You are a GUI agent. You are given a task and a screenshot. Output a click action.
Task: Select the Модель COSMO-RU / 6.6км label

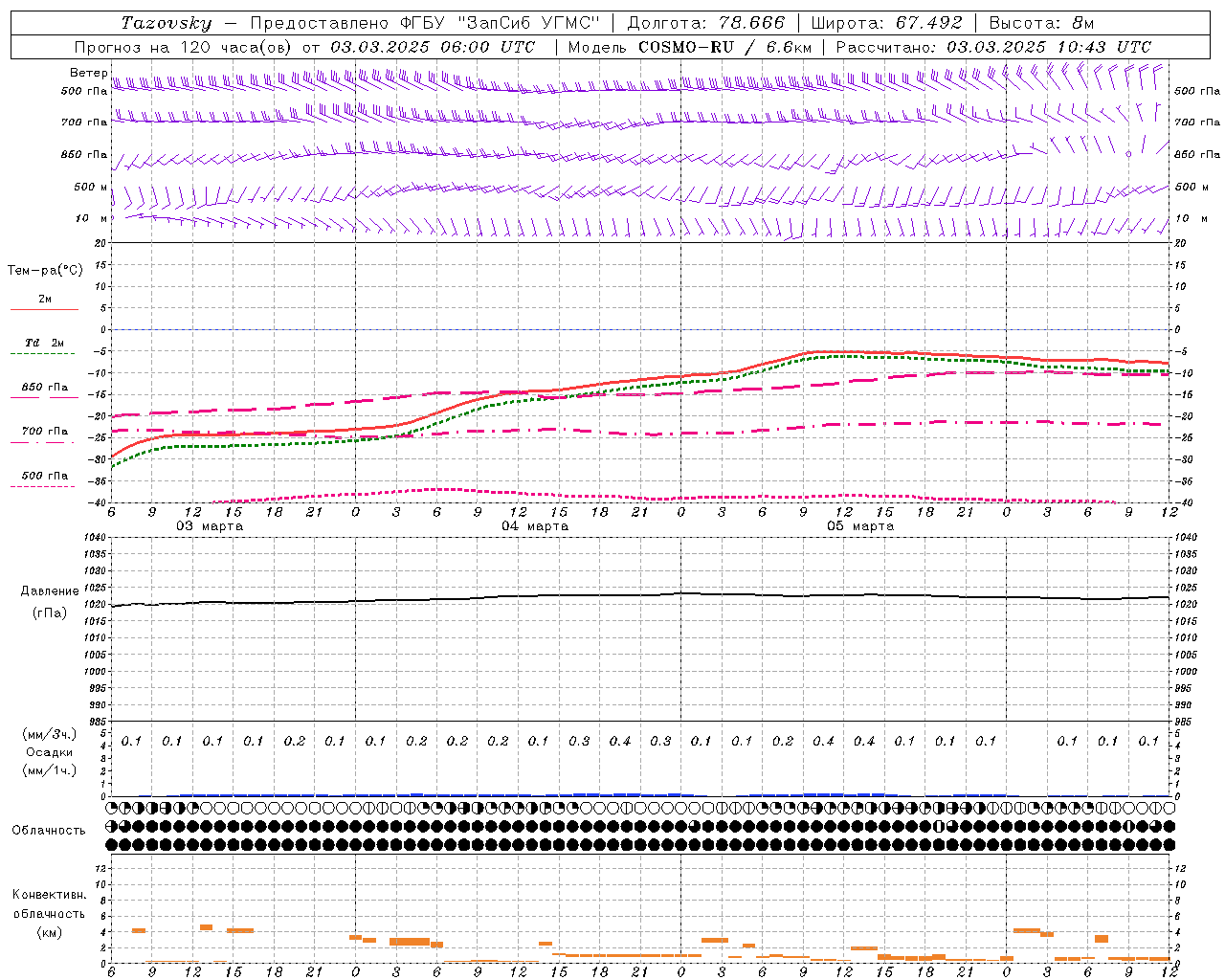click(x=690, y=47)
